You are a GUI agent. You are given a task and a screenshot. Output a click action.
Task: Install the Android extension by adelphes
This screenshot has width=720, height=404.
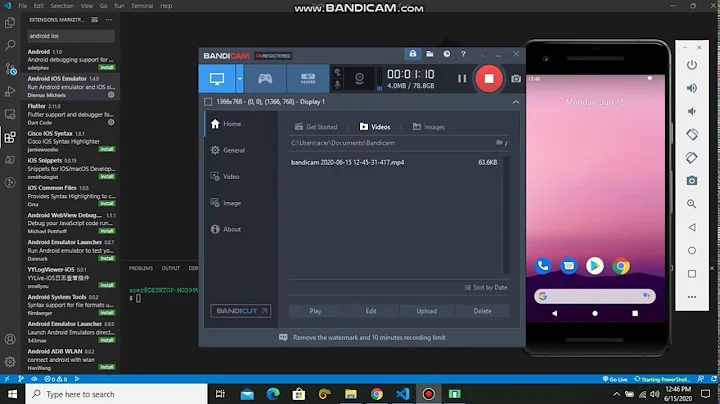pos(107,67)
